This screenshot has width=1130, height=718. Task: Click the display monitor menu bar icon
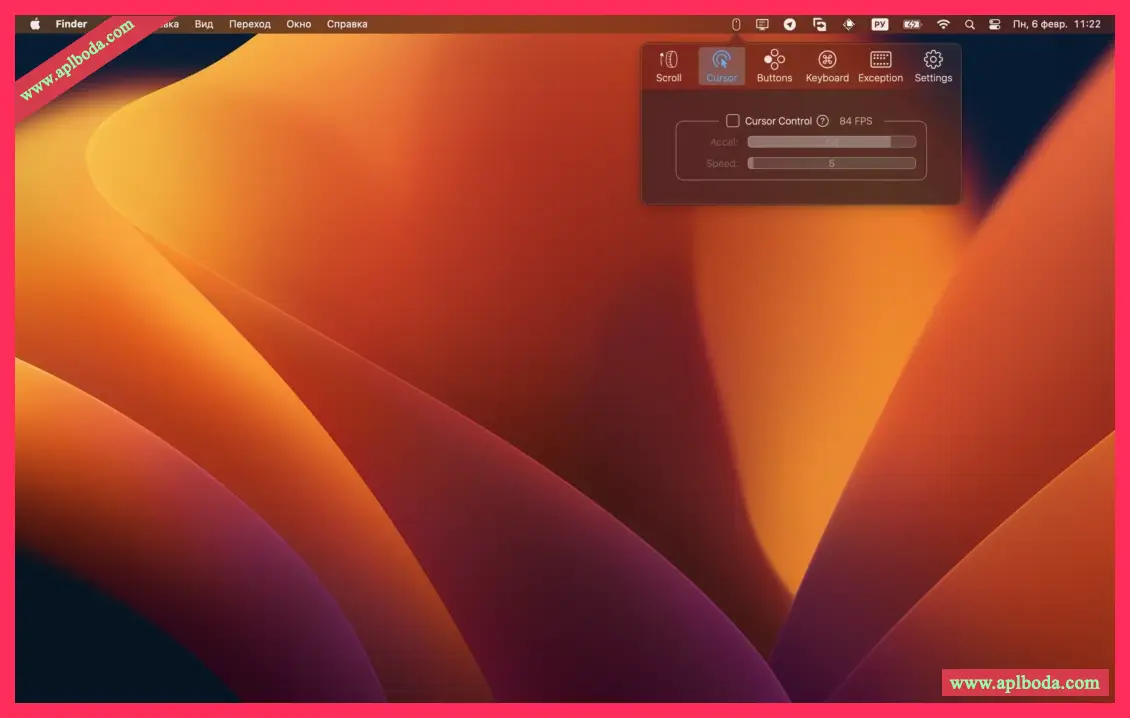[762, 24]
